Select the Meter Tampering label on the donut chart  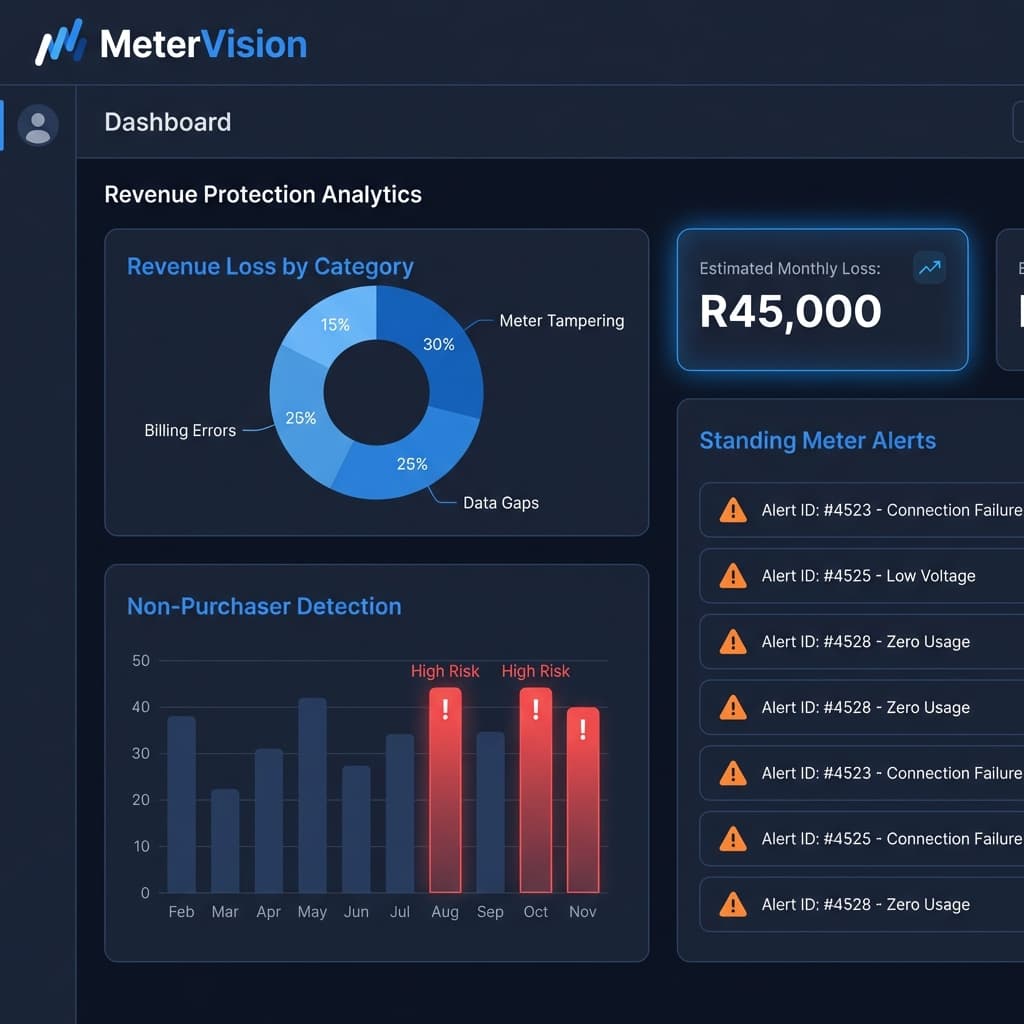coord(561,321)
